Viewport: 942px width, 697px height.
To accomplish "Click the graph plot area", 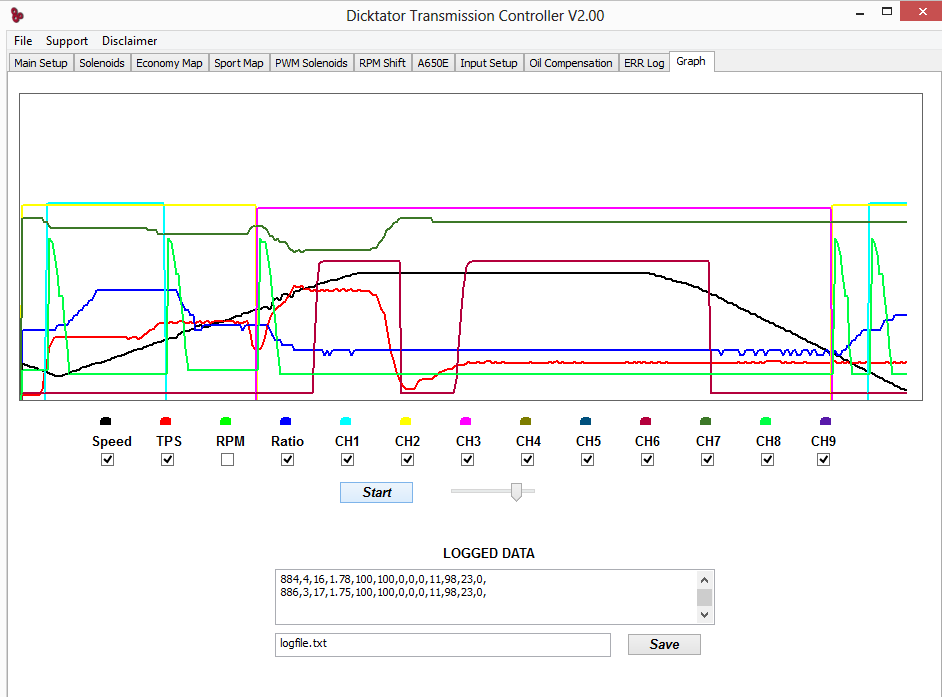I will click(471, 247).
